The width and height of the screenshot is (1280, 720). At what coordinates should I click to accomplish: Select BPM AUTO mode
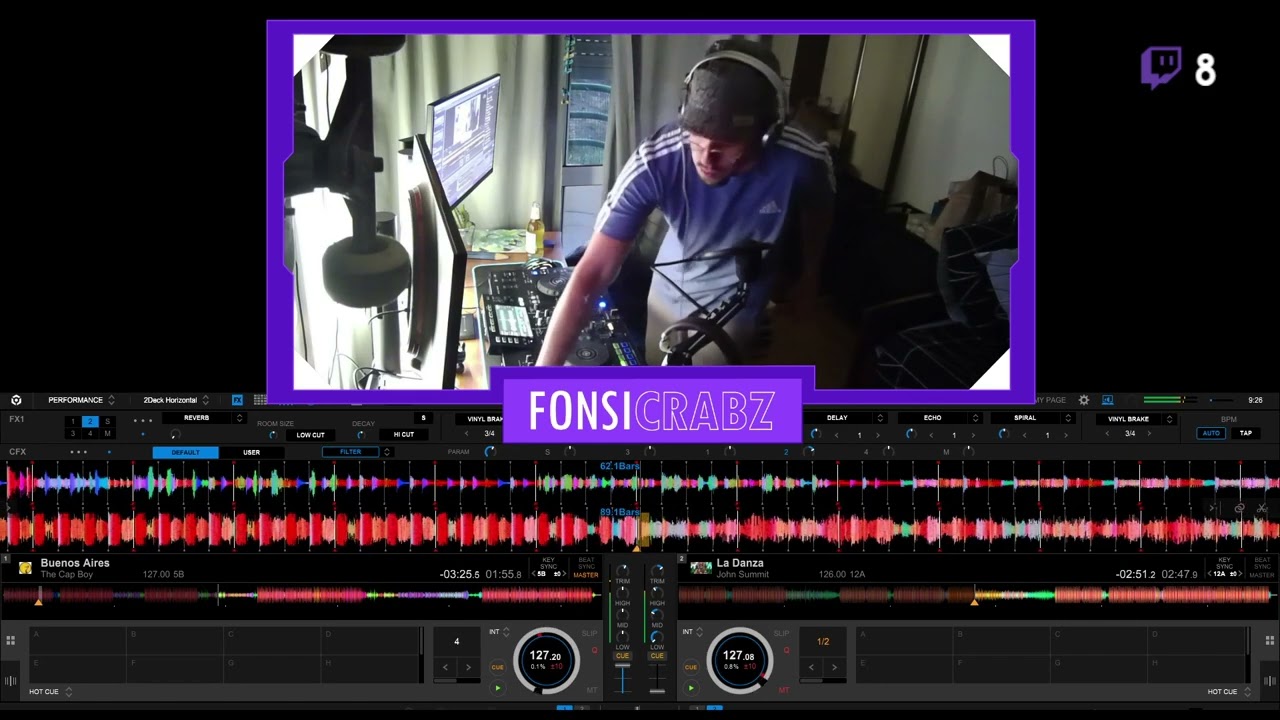[x=1211, y=433]
